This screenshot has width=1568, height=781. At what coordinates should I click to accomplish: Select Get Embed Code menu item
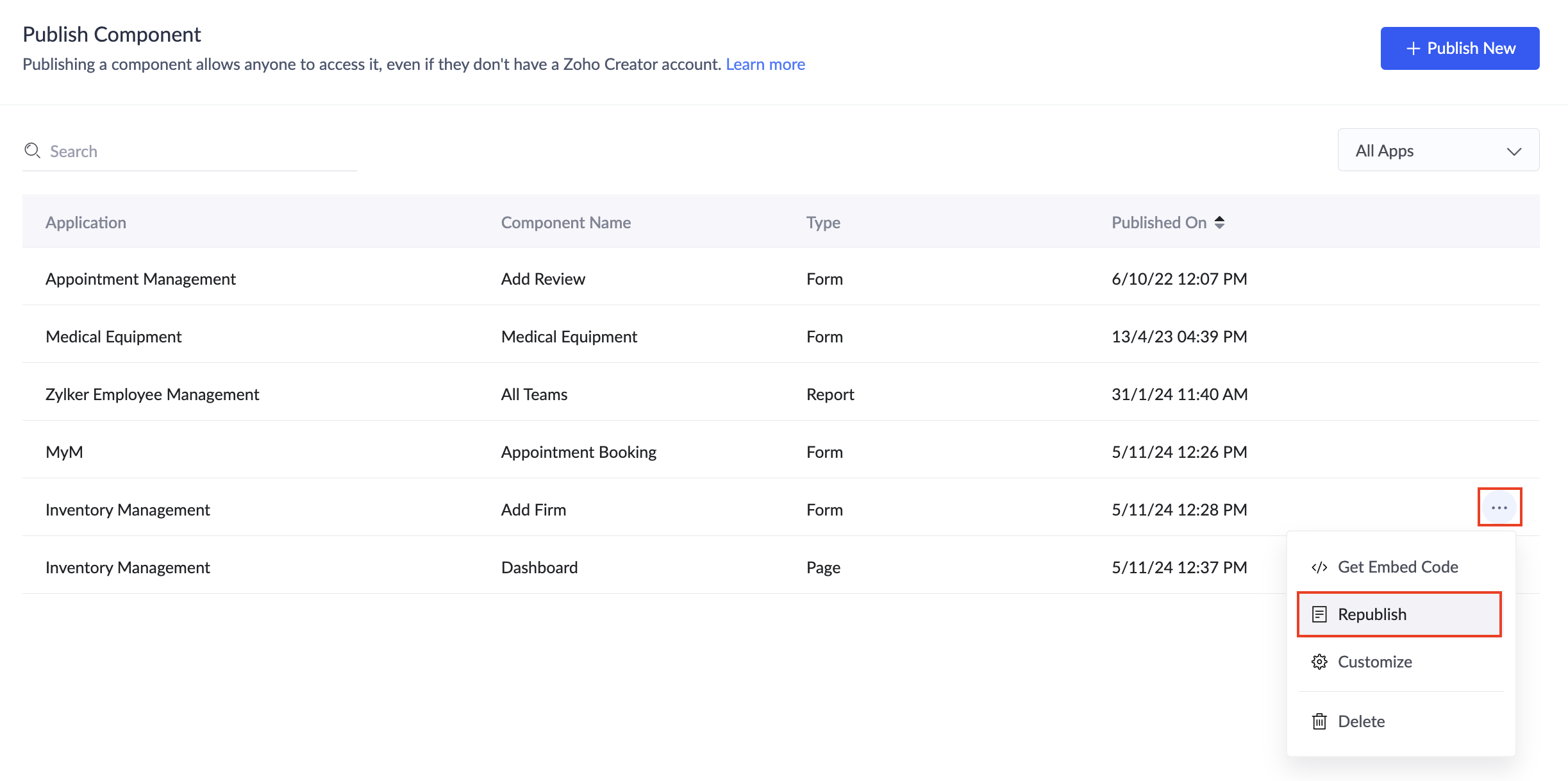point(1397,567)
